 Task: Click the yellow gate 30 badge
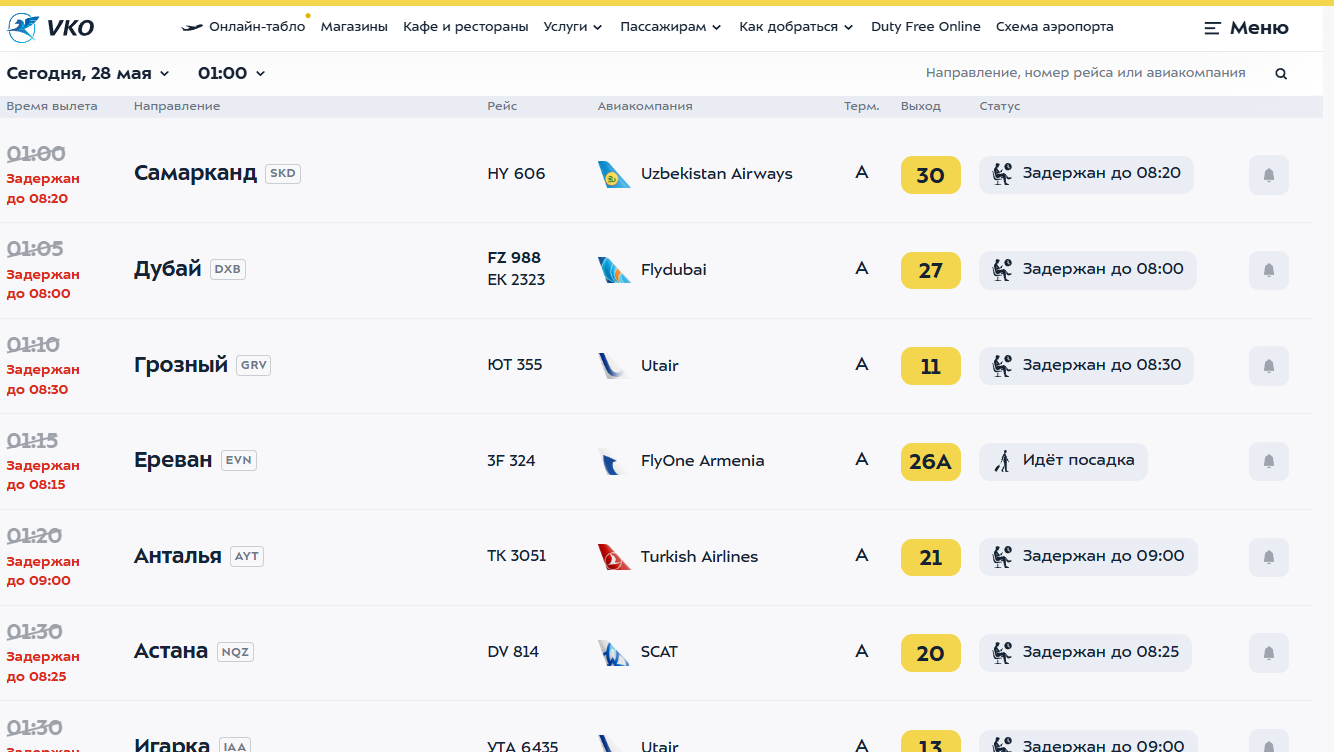coord(930,175)
